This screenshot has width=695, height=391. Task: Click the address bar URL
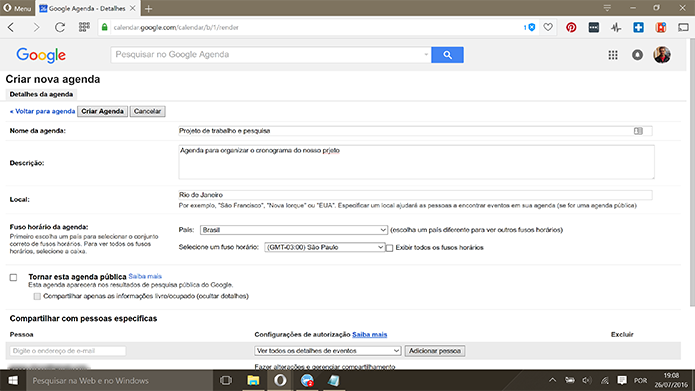pyautogui.click(x=176, y=27)
